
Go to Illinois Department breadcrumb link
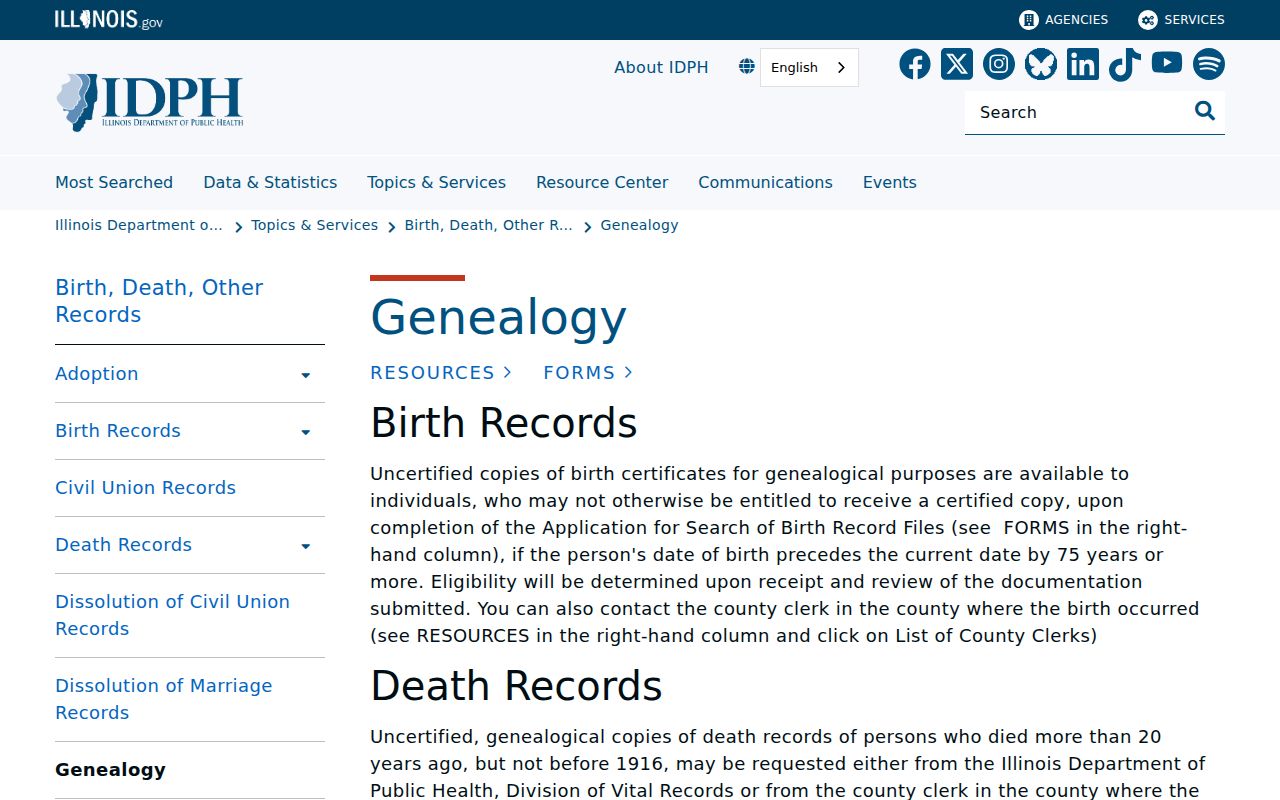[x=139, y=225]
